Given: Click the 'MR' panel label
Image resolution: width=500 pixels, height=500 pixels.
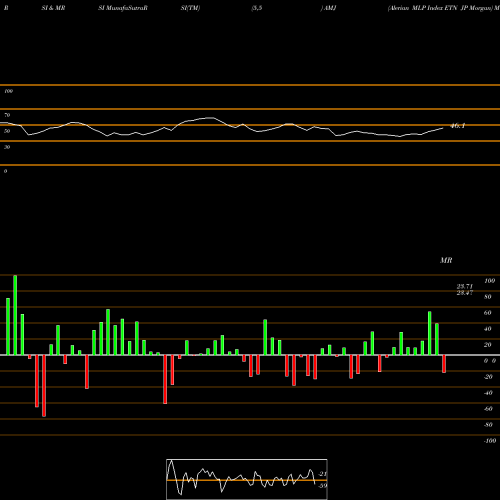Looking at the screenshot, I should 446,260.
